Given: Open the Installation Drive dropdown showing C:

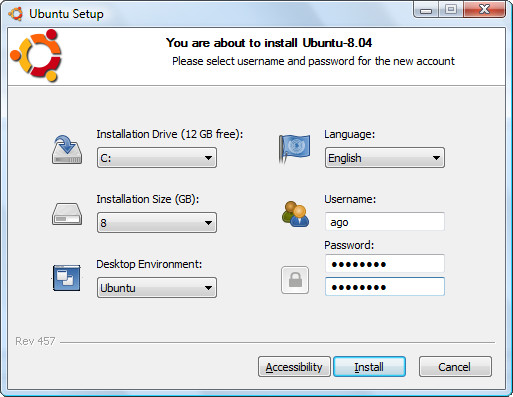Looking at the screenshot, I should [157, 157].
